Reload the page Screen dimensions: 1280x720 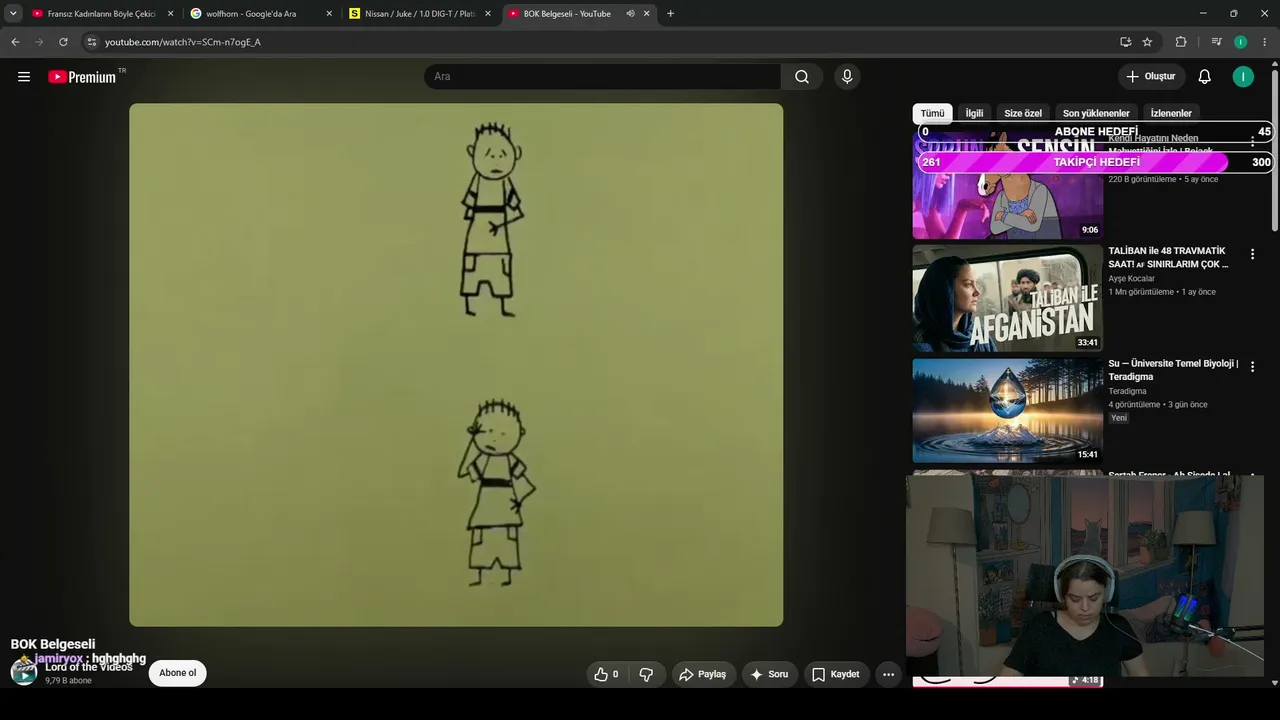click(63, 42)
